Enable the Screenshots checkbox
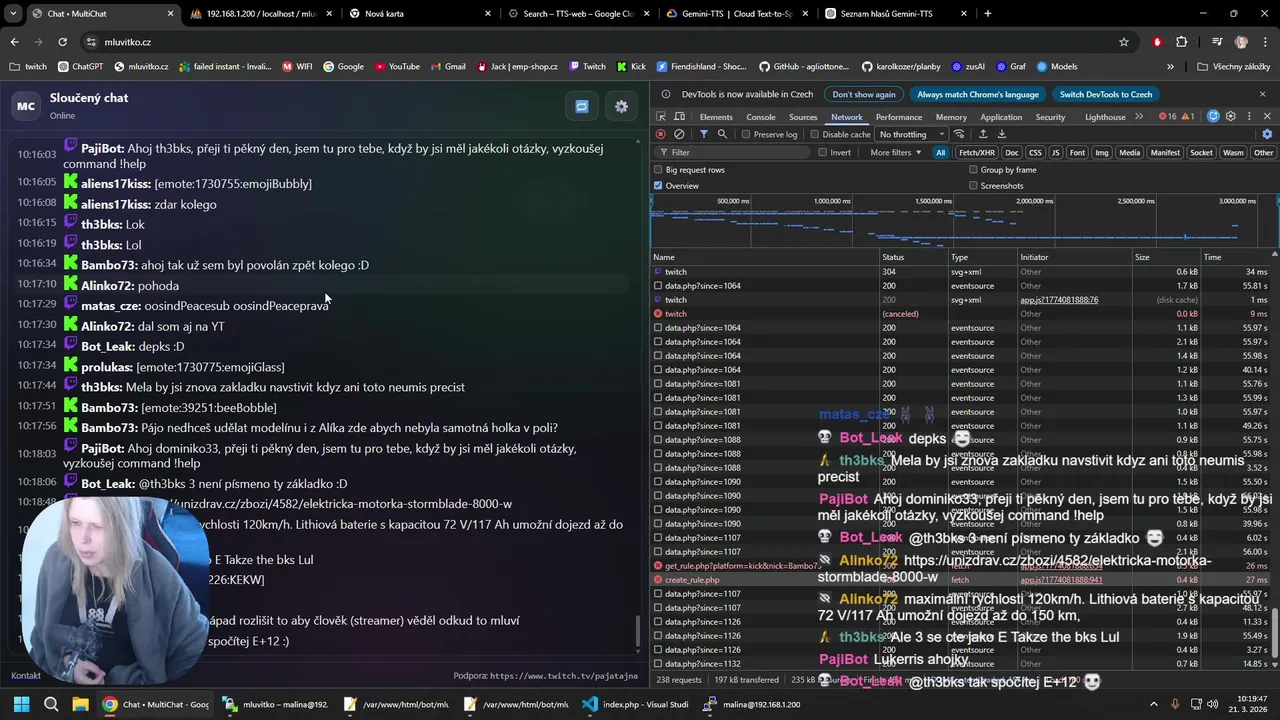The width and height of the screenshot is (1280, 720). coord(973,186)
